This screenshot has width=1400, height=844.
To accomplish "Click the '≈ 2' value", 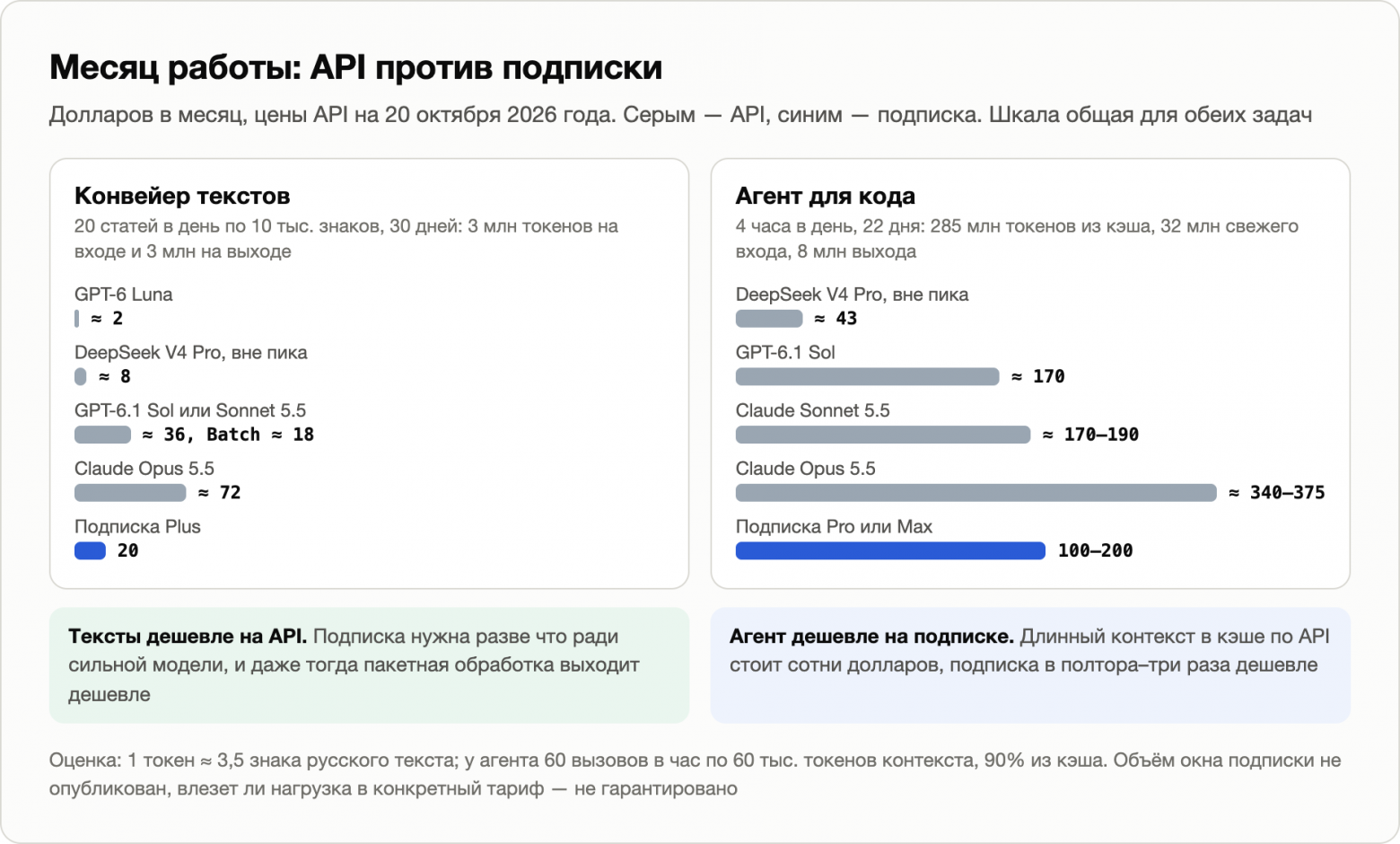I will click(107, 318).
